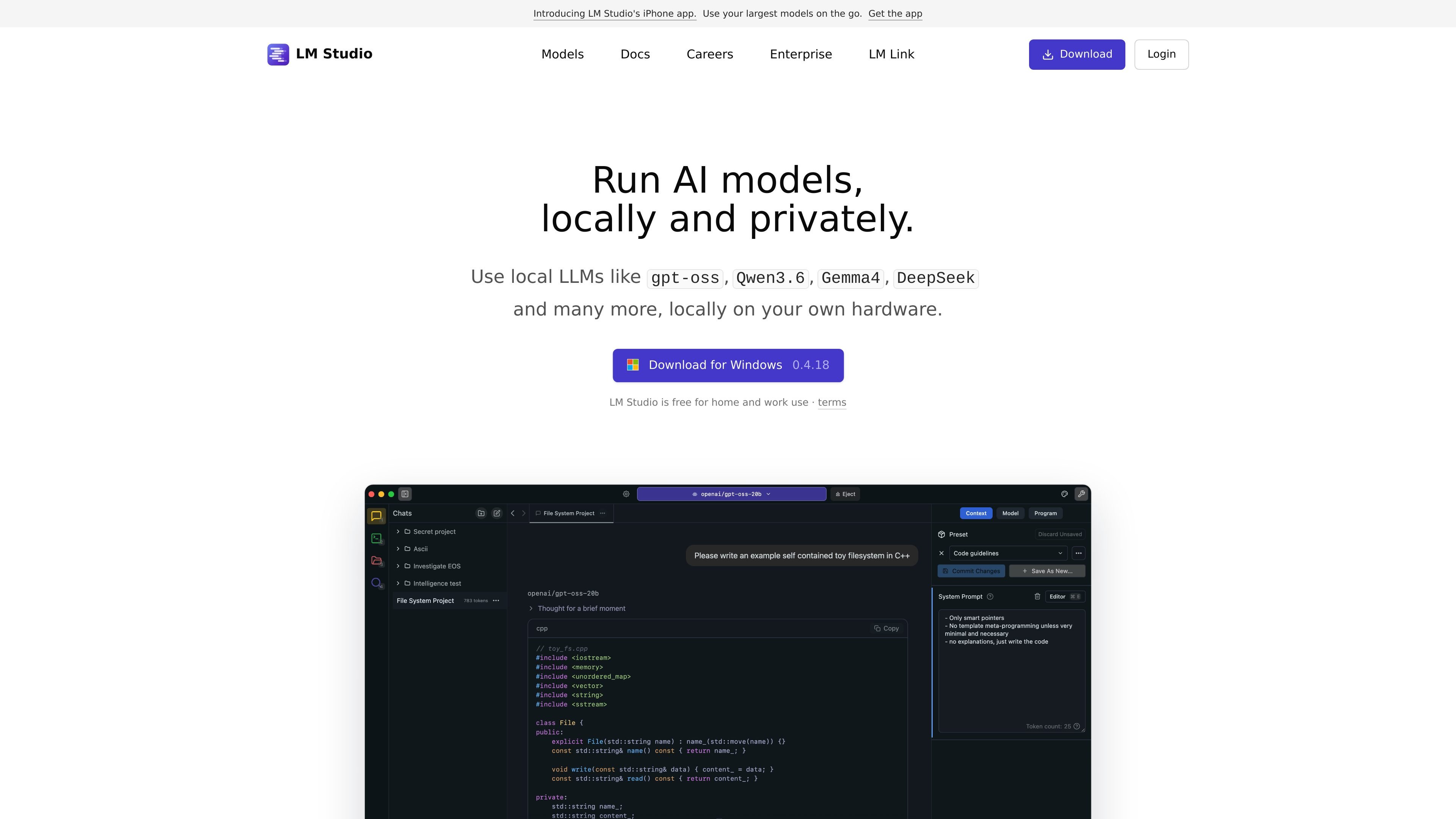Expand the Investigate EOS folder
The height and width of the screenshot is (819, 1456).
(398, 566)
